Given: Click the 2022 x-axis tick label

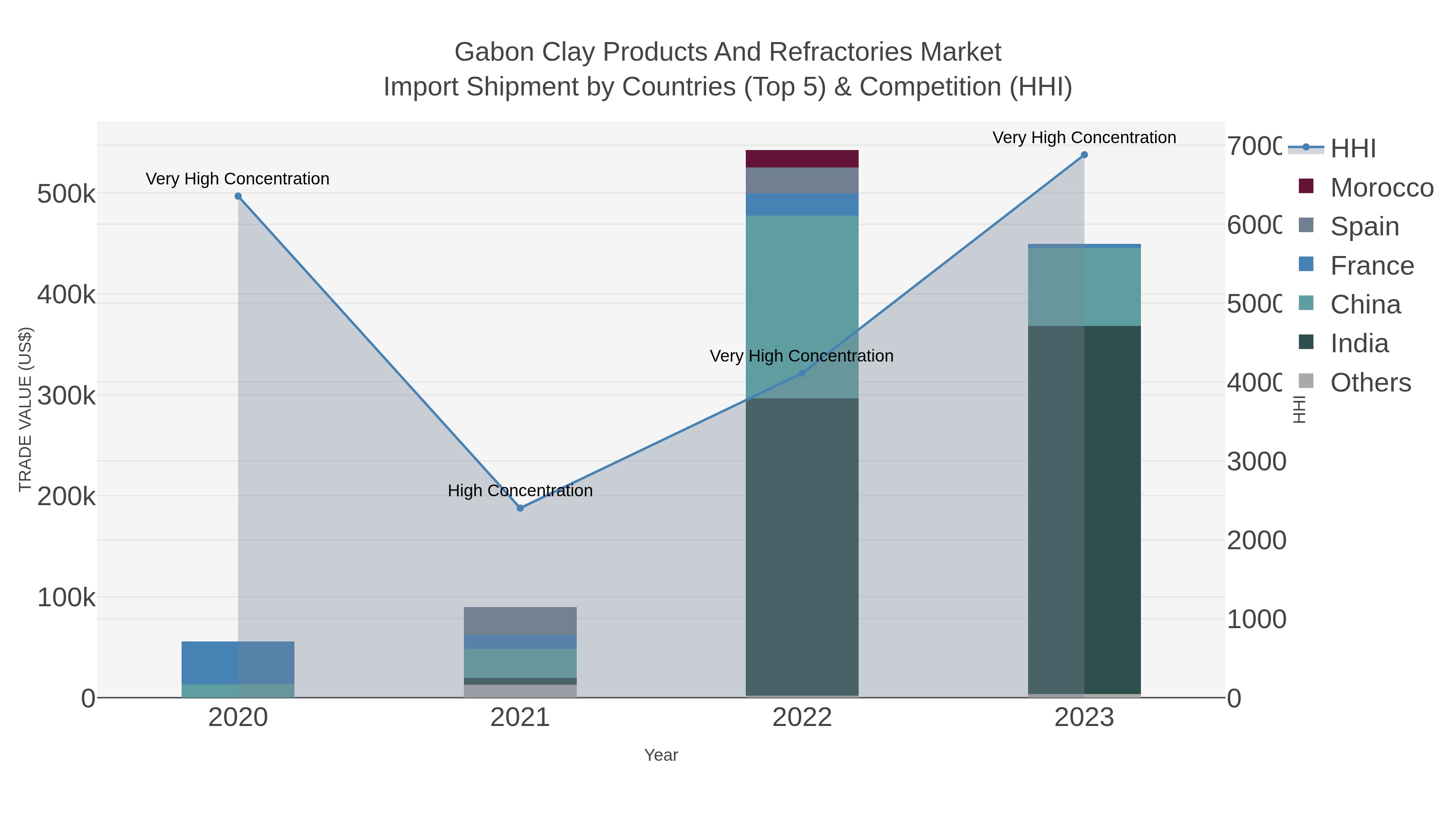Looking at the screenshot, I should (802, 717).
